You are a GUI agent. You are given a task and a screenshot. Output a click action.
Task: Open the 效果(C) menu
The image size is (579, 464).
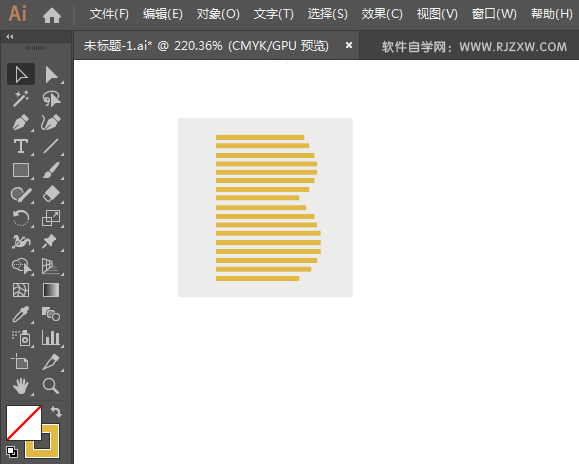[x=382, y=14]
